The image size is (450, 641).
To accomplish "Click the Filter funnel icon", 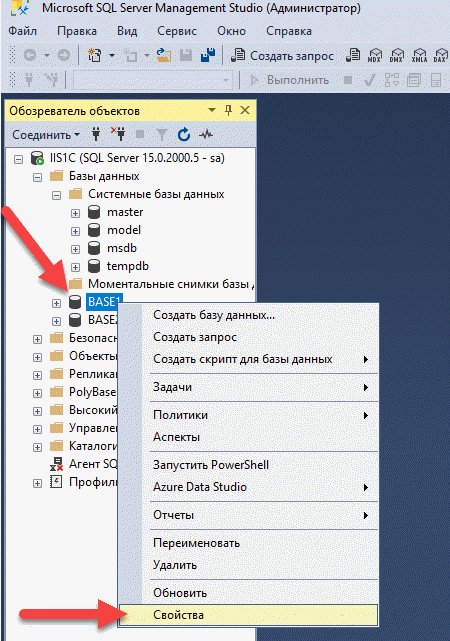I will click(x=162, y=134).
